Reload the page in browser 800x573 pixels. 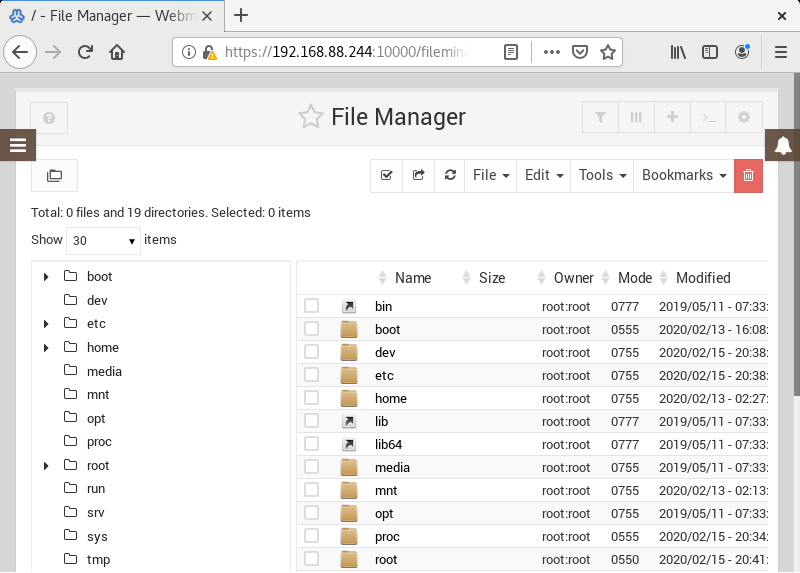[x=85, y=52]
